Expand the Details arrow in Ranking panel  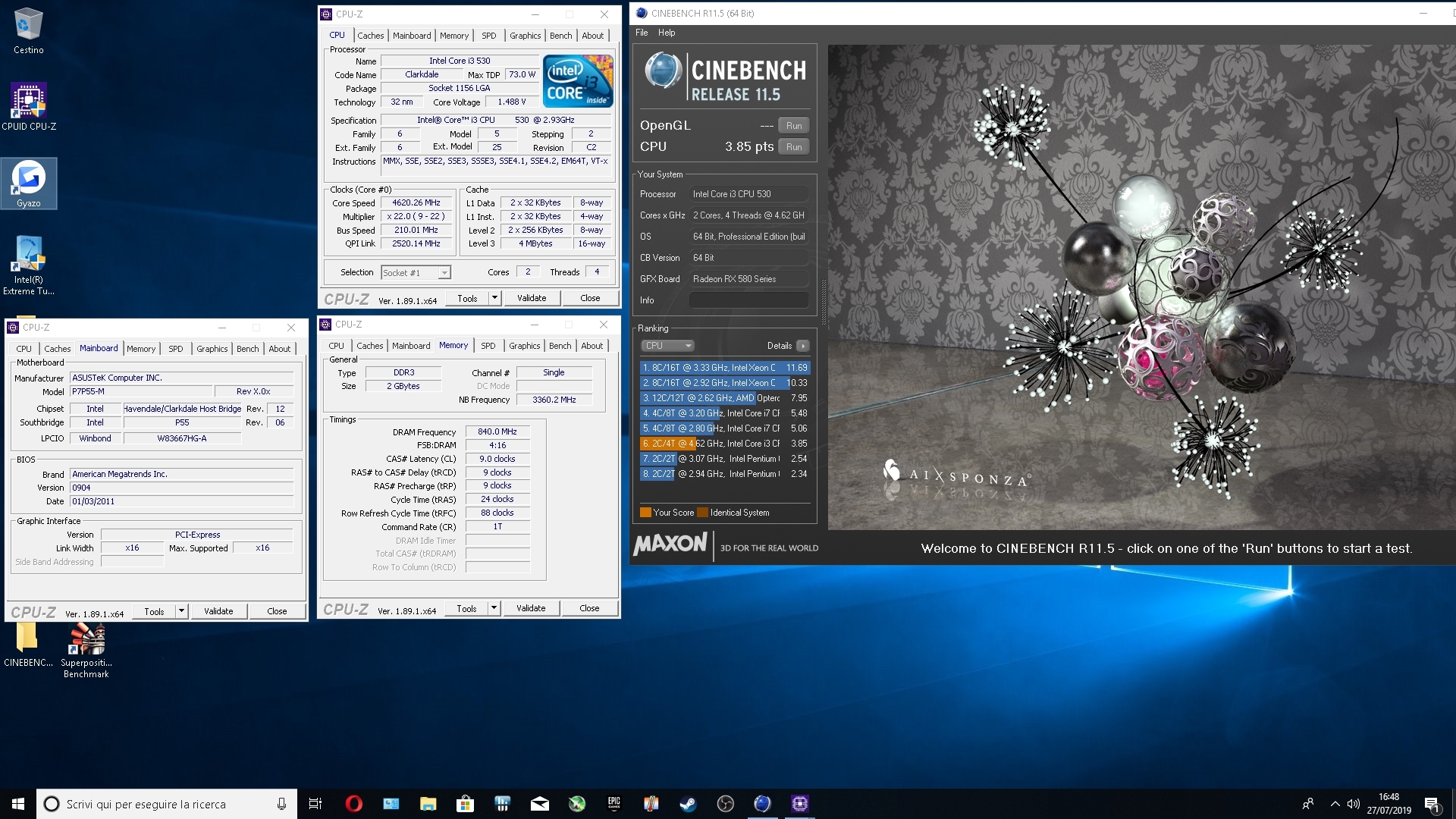802,346
